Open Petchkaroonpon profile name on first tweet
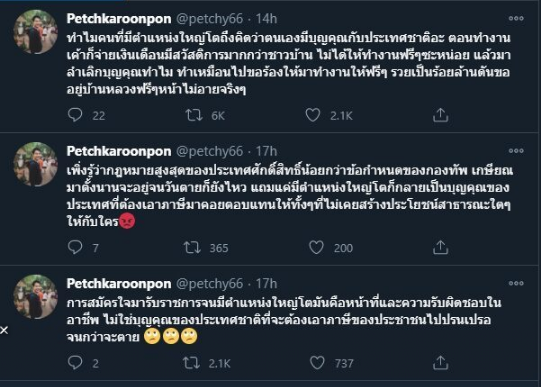The image size is (541, 387). 119,19
